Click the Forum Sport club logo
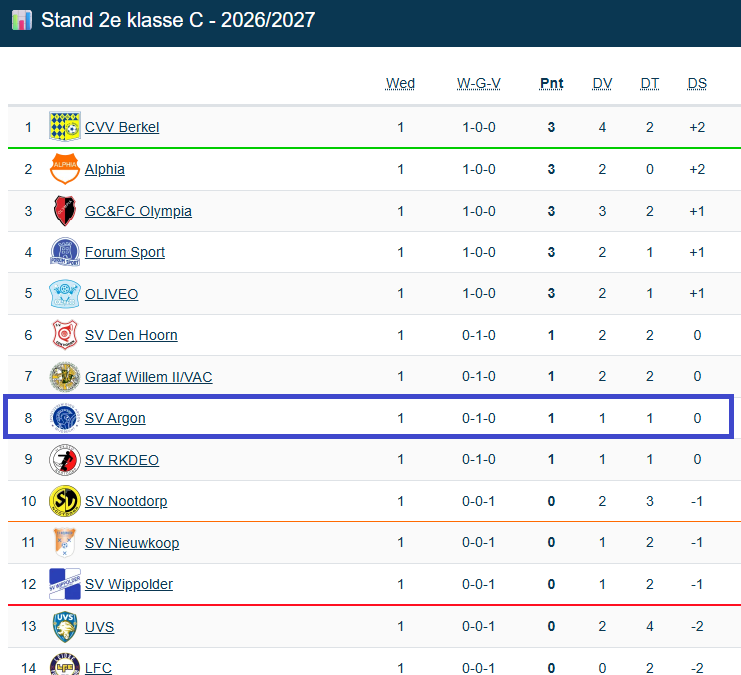This screenshot has height=675, width=741. pos(65,252)
